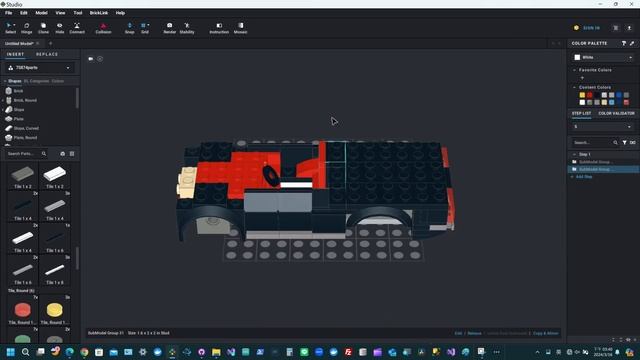Switch to the COLOR VALIDATOR tab
The width and height of the screenshot is (640, 360).
(x=616, y=113)
